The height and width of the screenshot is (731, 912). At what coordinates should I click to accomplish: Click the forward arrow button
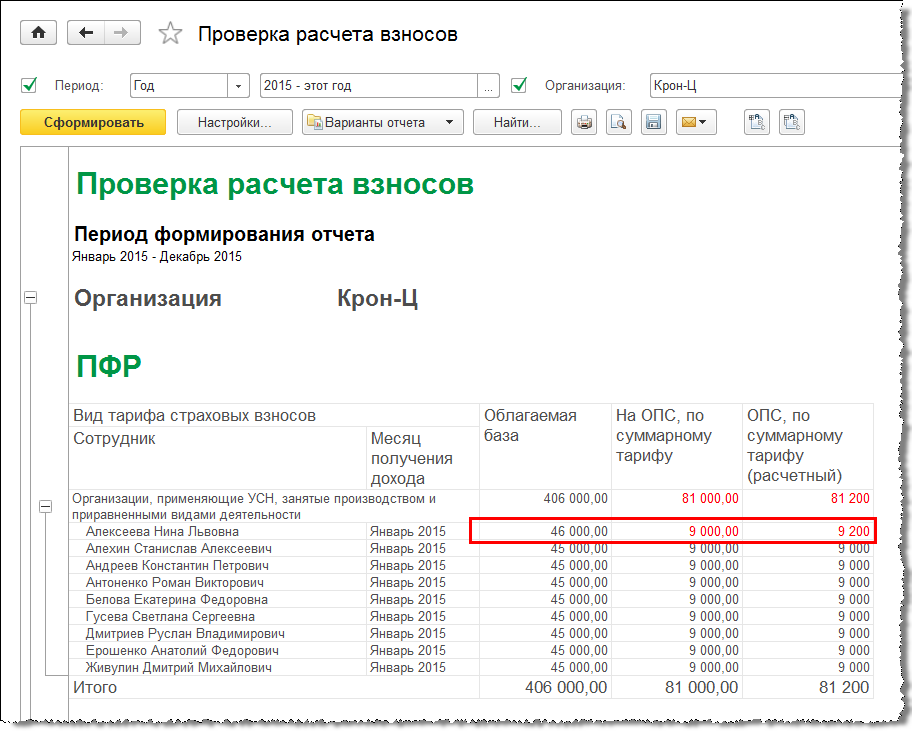pos(121,33)
